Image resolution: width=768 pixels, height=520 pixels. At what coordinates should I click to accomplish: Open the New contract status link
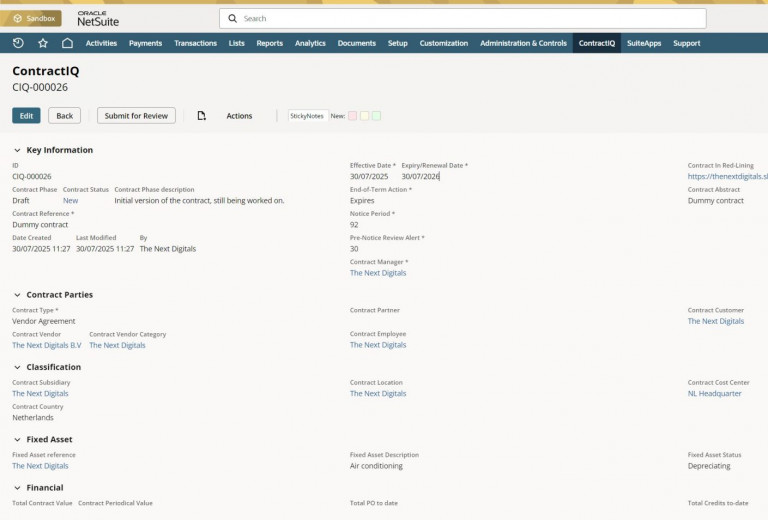click(x=71, y=201)
